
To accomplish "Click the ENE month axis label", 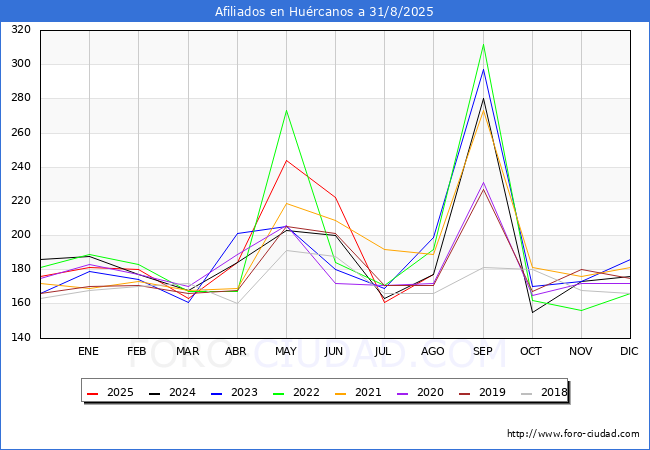I will (x=88, y=351).
